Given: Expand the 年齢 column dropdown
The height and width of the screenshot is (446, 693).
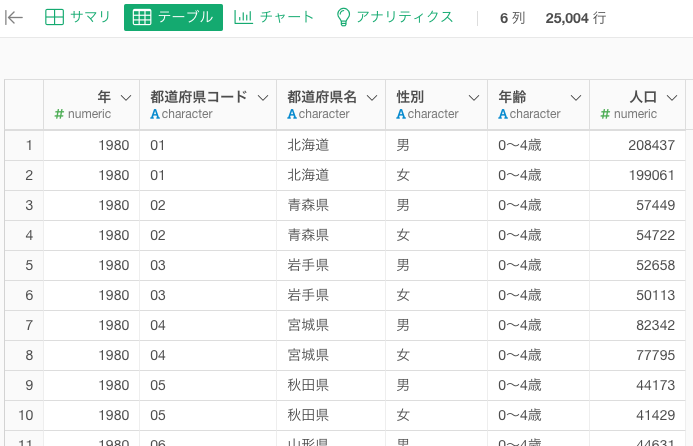Looking at the screenshot, I should (576, 97).
